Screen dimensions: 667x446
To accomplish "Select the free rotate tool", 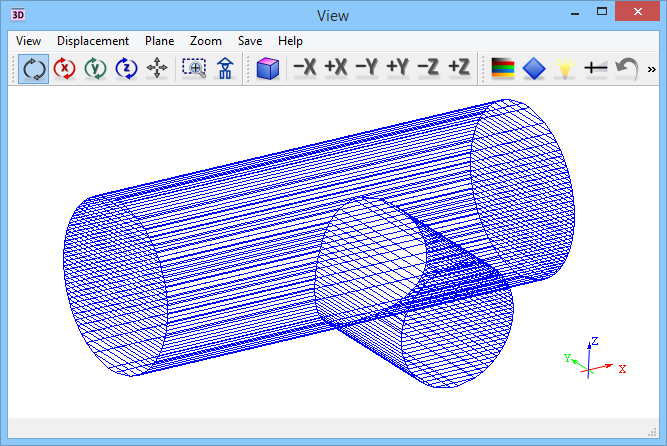I will [34, 69].
